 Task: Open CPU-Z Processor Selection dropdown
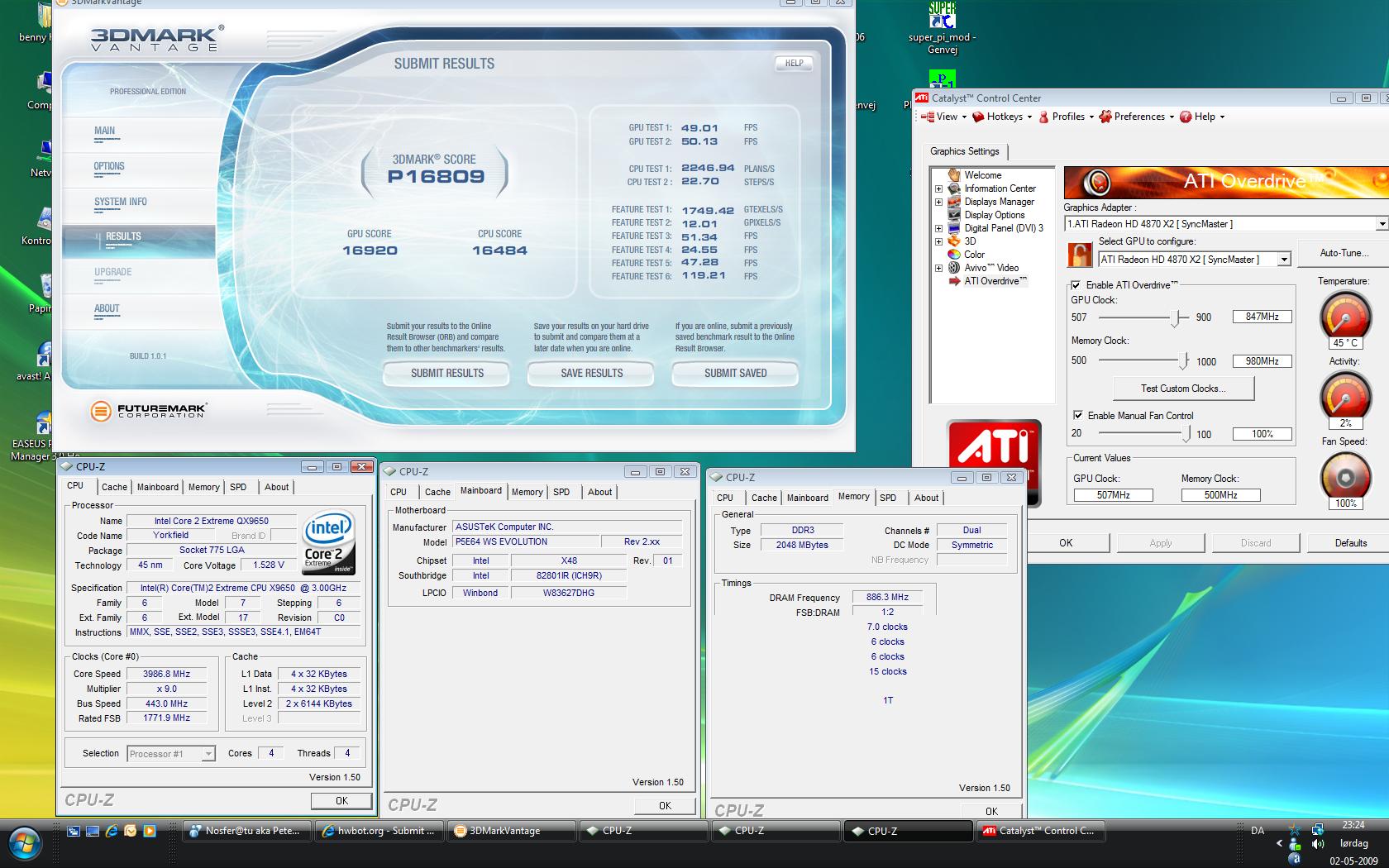208,754
